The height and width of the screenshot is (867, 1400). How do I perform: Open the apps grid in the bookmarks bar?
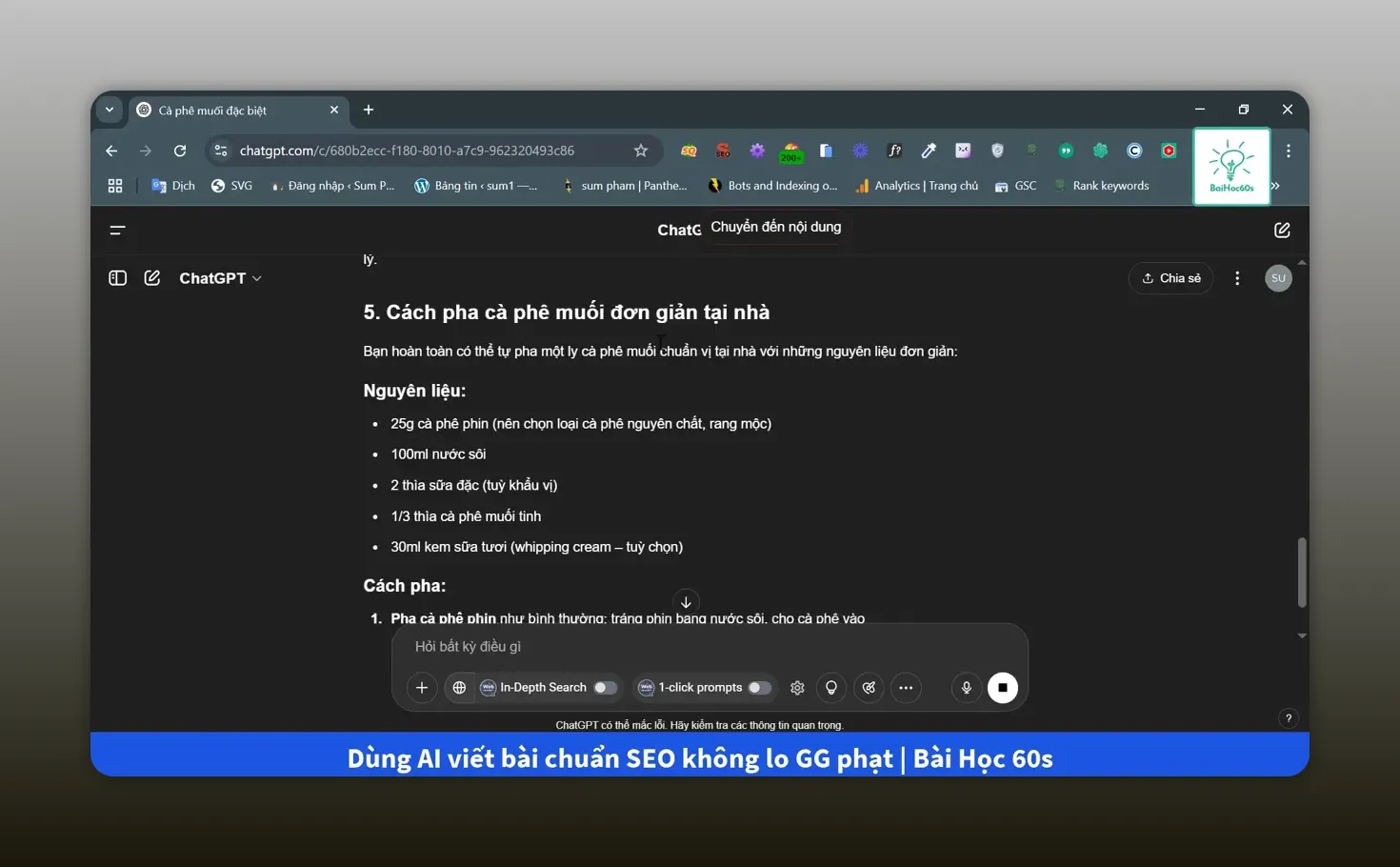pos(115,186)
